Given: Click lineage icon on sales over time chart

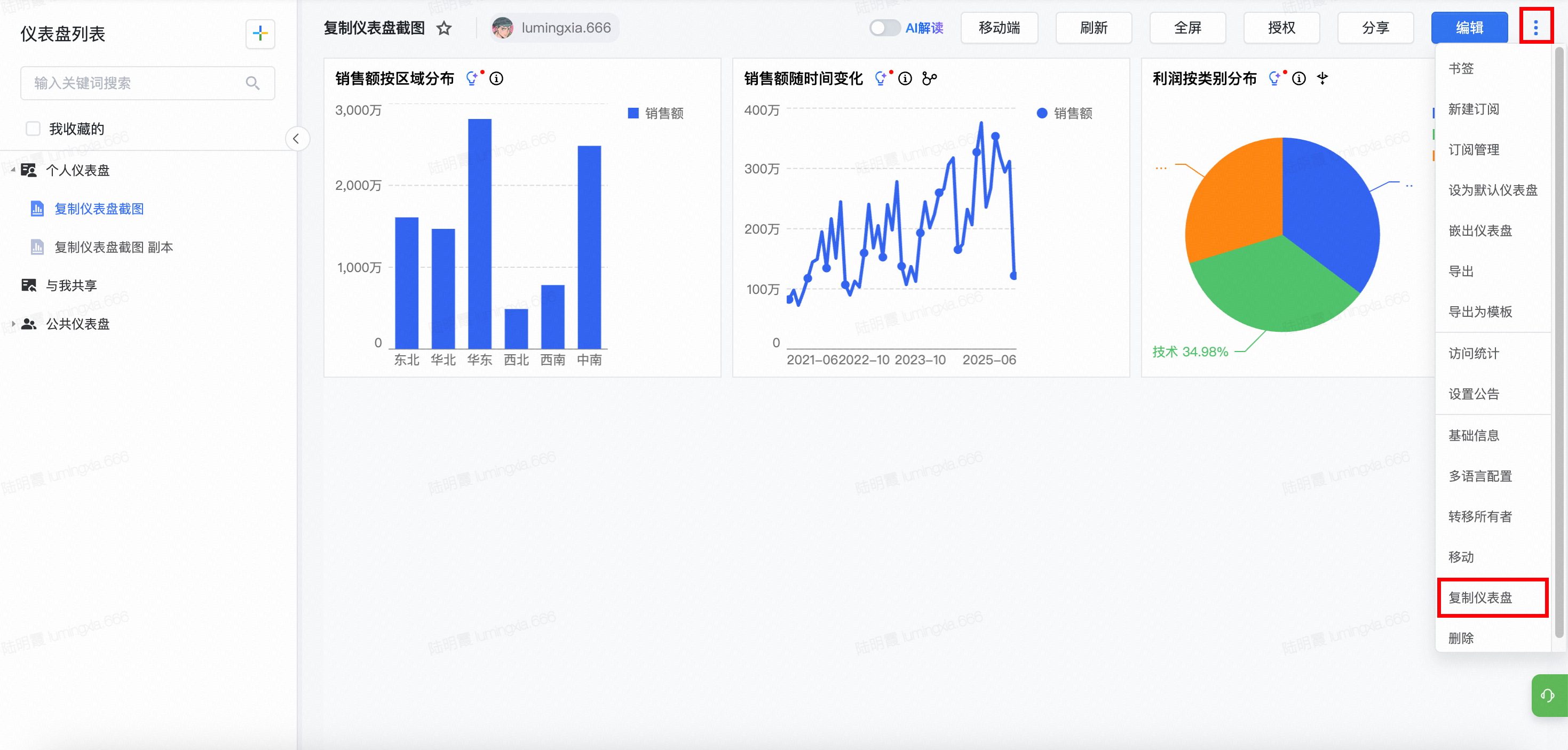Looking at the screenshot, I should (x=929, y=78).
